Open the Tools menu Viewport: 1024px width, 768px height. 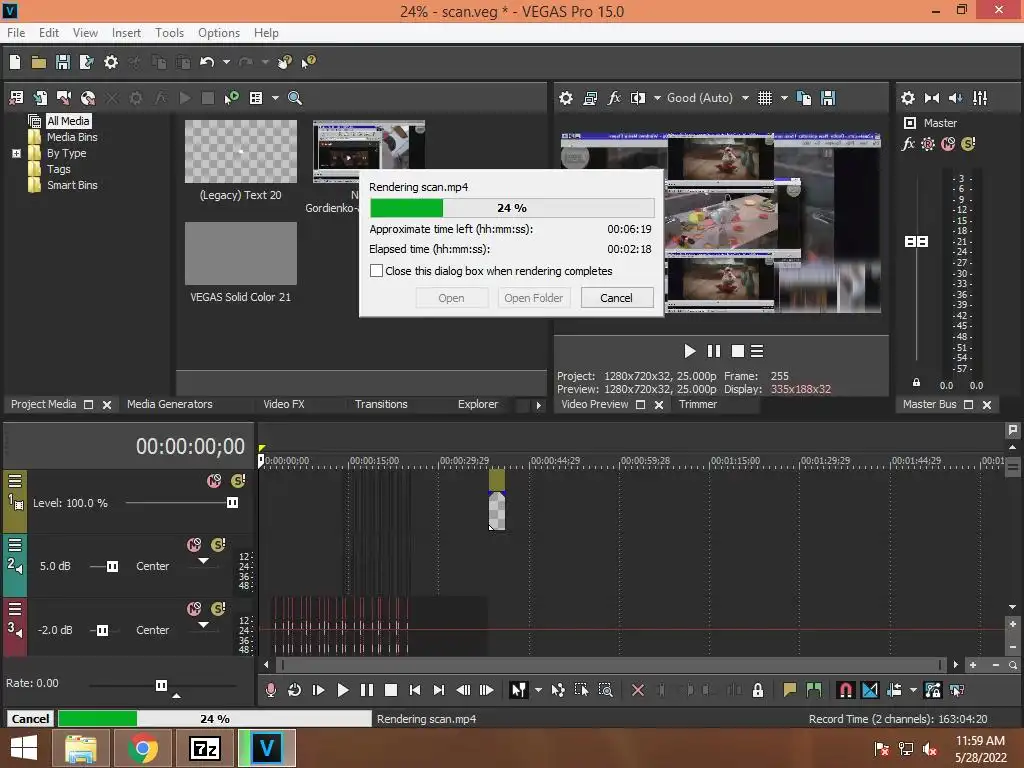169,33
